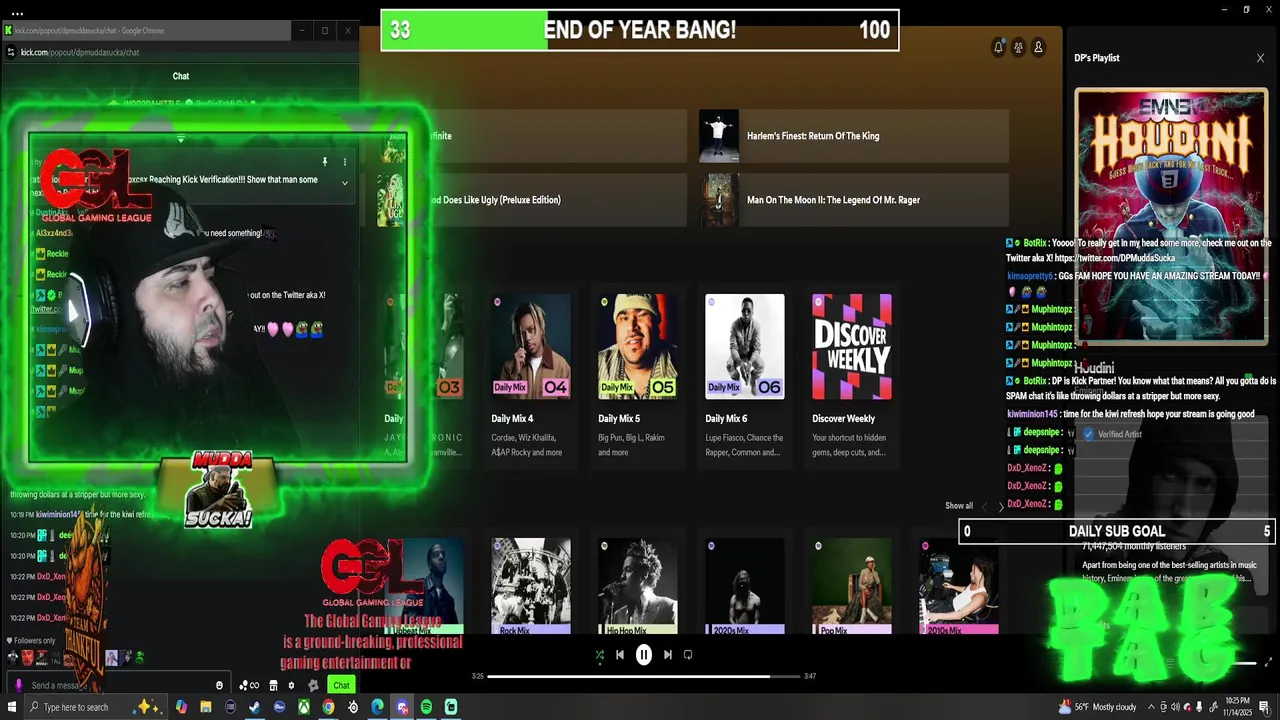1280x720 pixels.
Task: Show hidden system tray icons
Action: click(x=1151, y=707)
